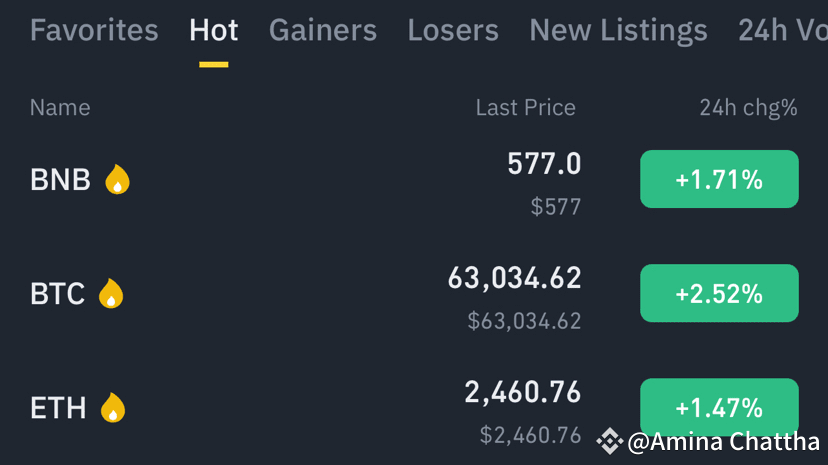The image size is (828, 465).
Task: Sort the list by the Name column
Action: (x=60, y=108)
